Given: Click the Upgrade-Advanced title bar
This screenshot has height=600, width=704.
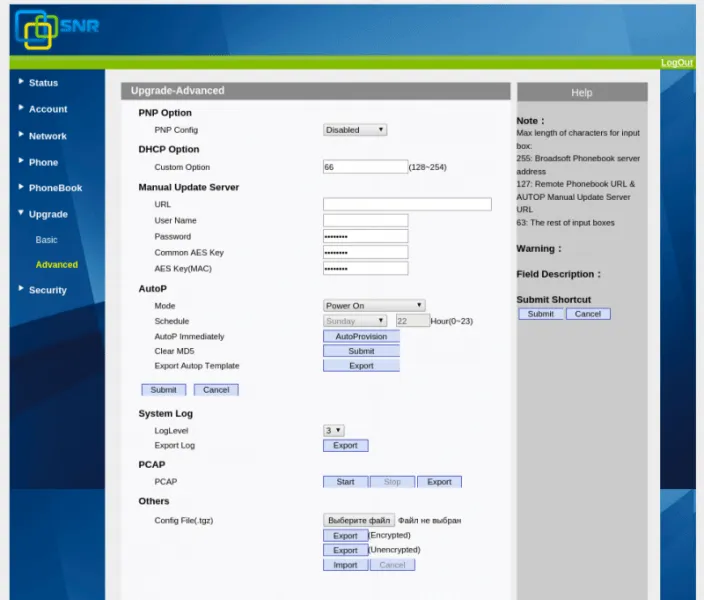Looking at the screenshot, I should click(316, 91).
